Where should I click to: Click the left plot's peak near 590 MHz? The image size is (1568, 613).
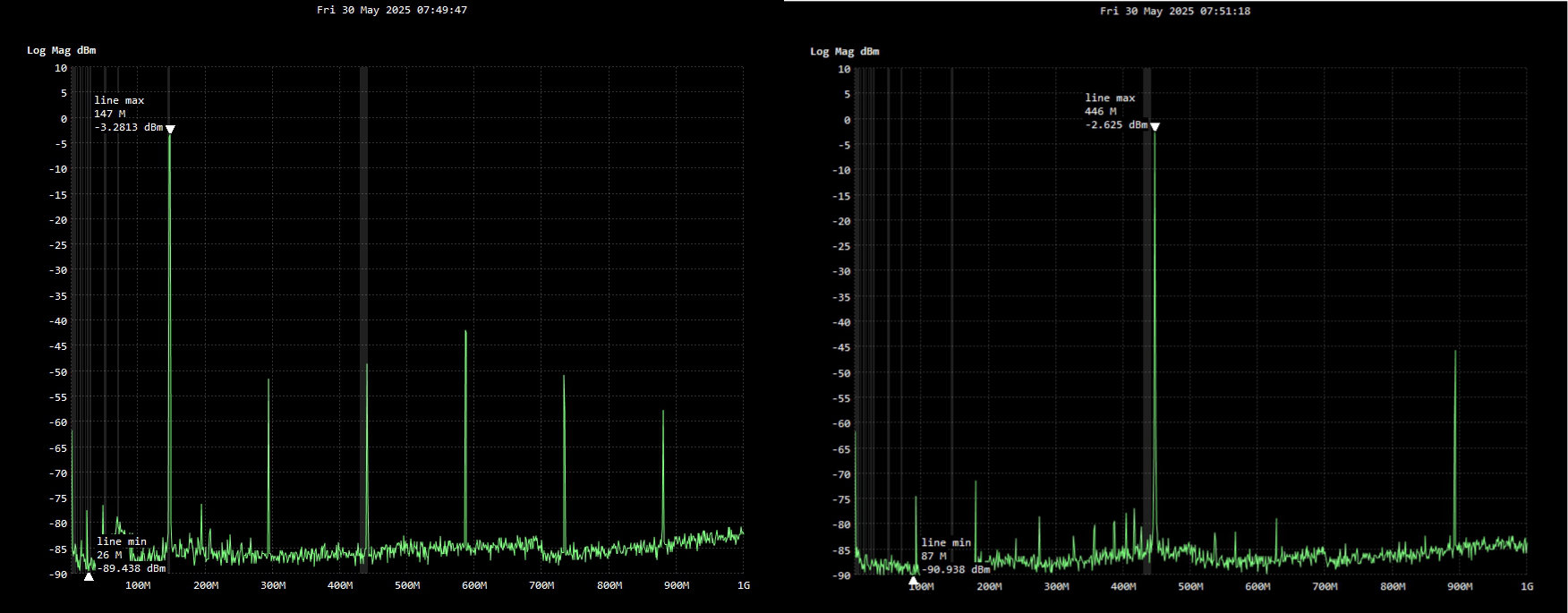coord(465,333)
